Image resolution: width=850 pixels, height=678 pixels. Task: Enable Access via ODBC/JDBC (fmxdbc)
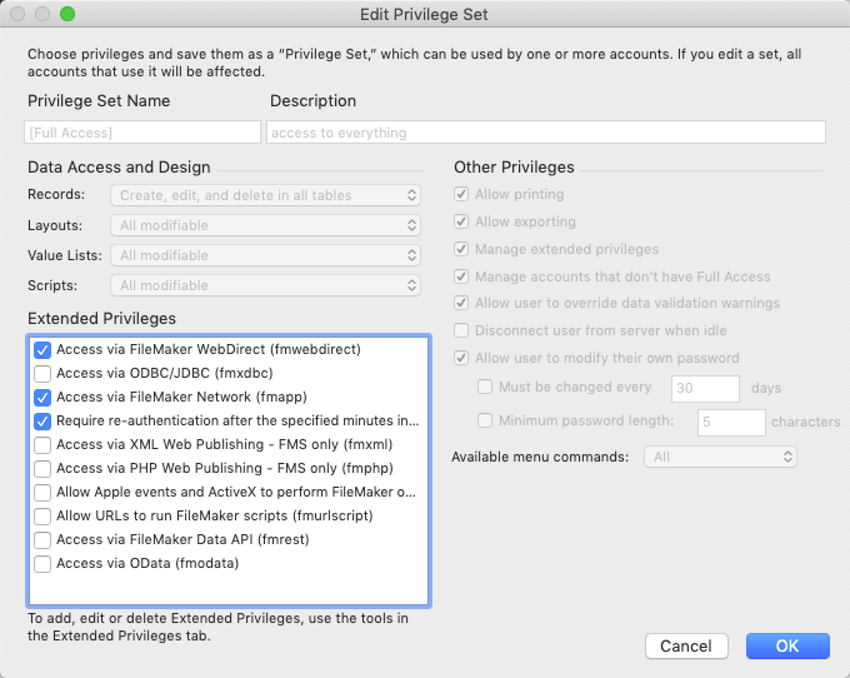[x=42, y=374]
